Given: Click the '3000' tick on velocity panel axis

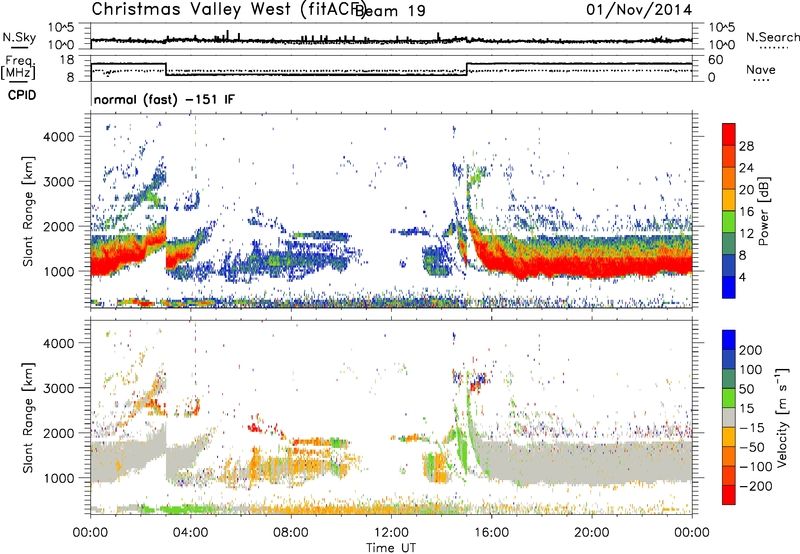Looking at the screenshot, I should [58, 388].
